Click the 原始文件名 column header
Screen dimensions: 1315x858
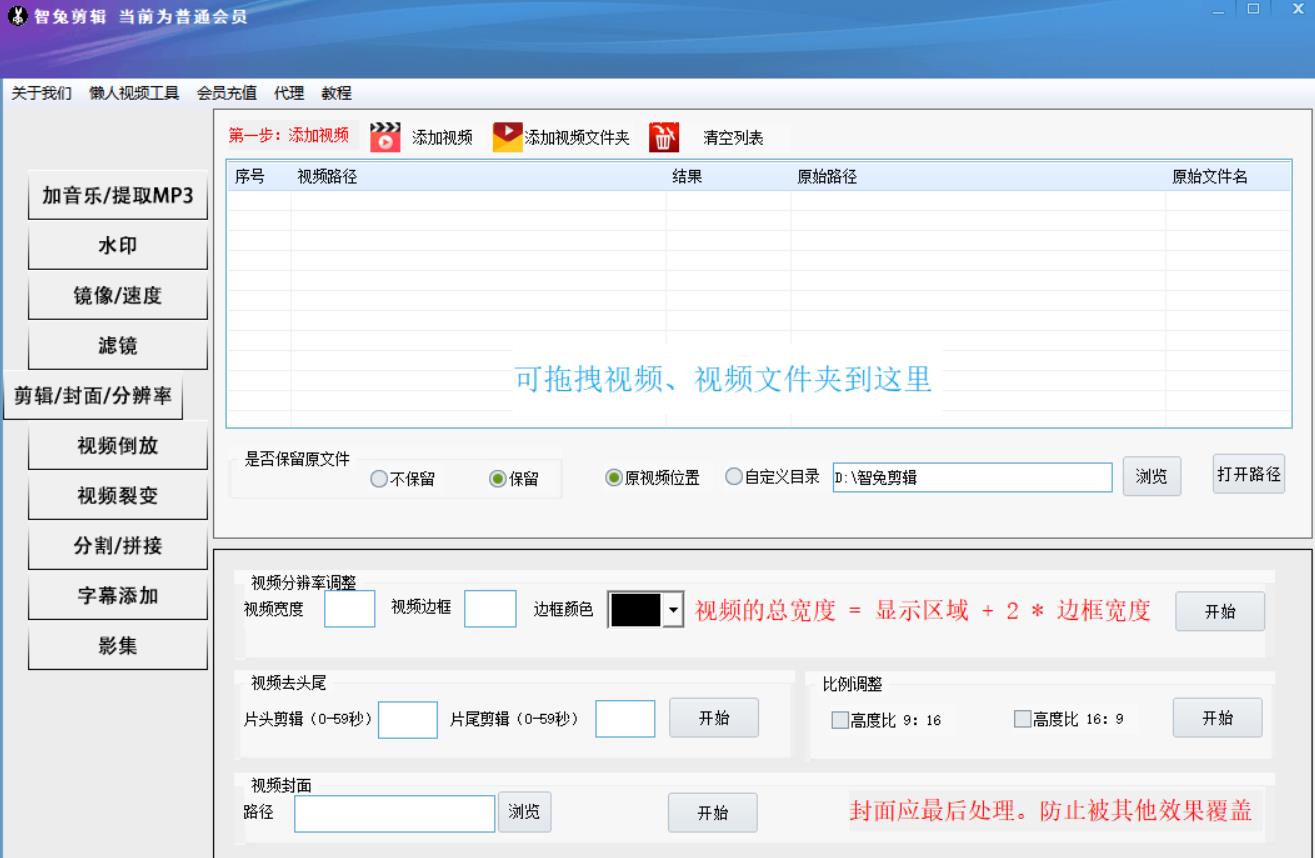pyautogui.click(x=1227, y=177)
